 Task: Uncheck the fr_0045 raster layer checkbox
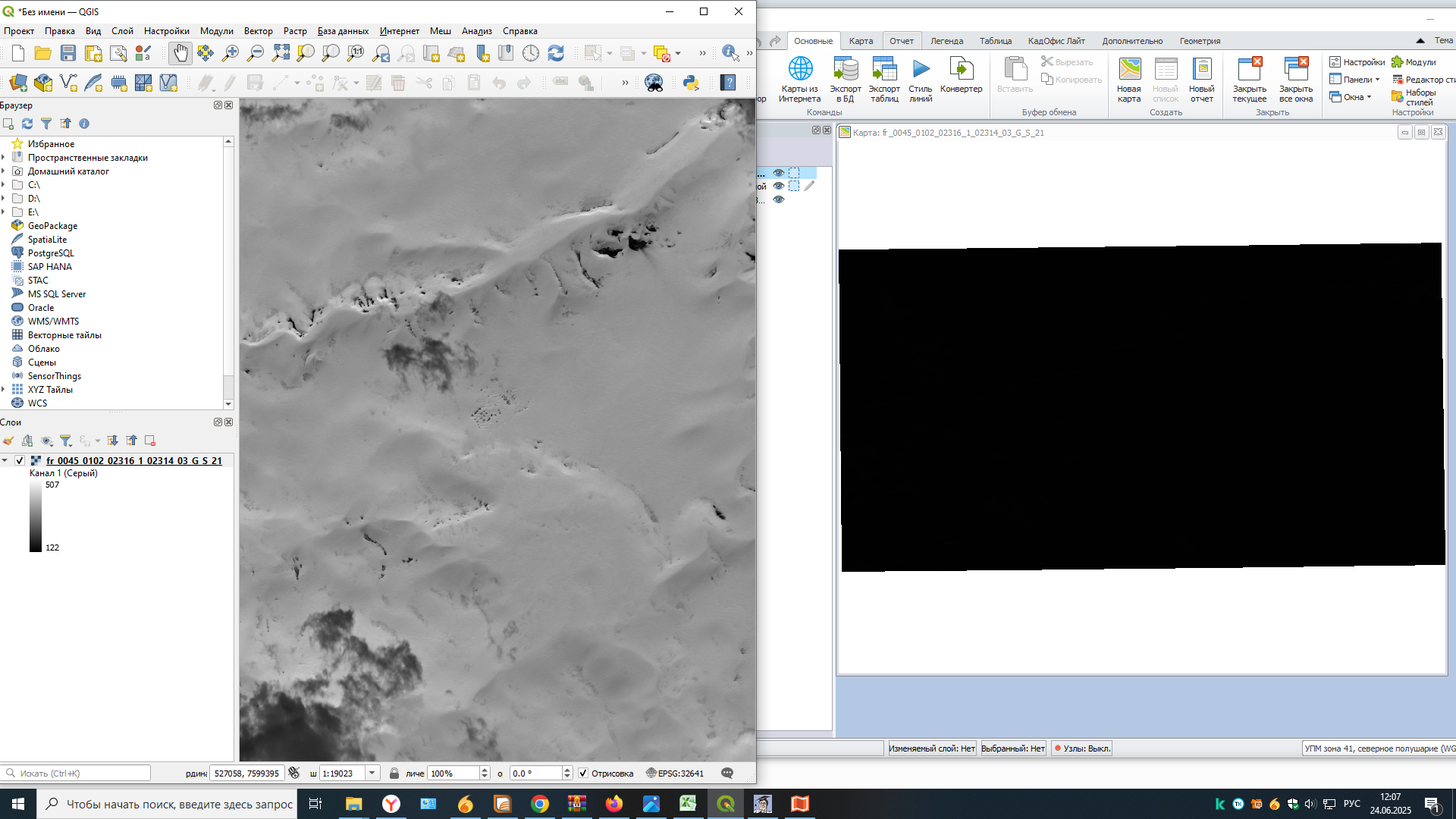click(x=20, y=460)
